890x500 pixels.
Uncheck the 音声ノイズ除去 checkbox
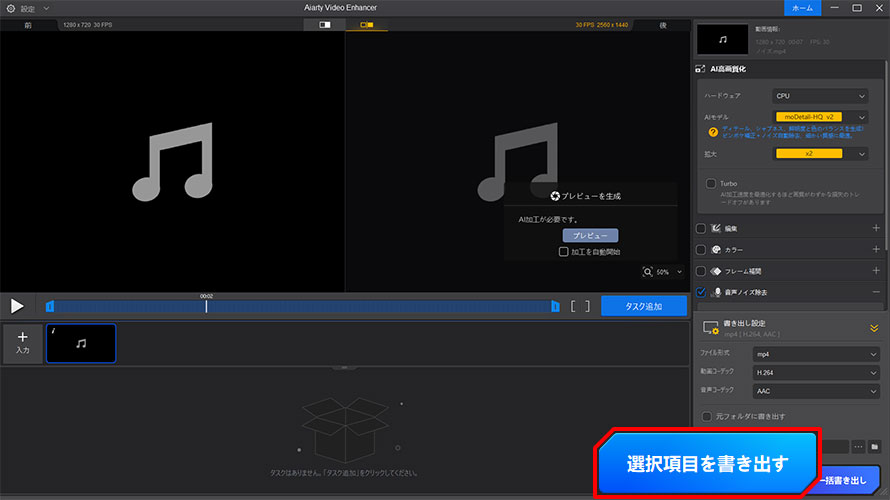[701, 292]
